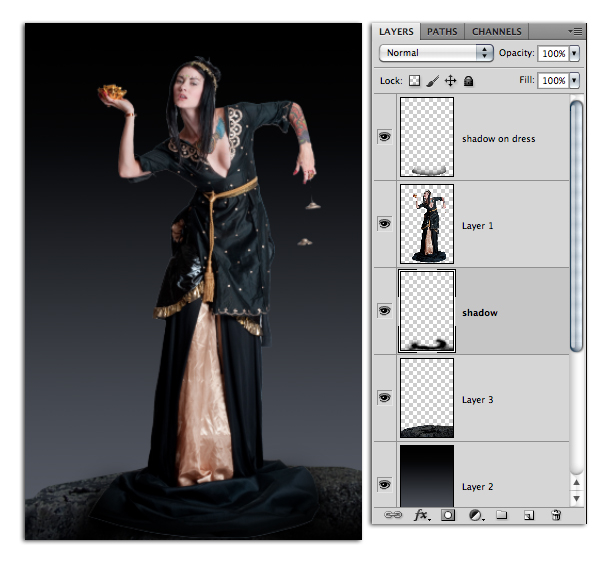
Task: Toggle visibility of Layer 1
Action: pyautogui.click(x=385, y=223)
